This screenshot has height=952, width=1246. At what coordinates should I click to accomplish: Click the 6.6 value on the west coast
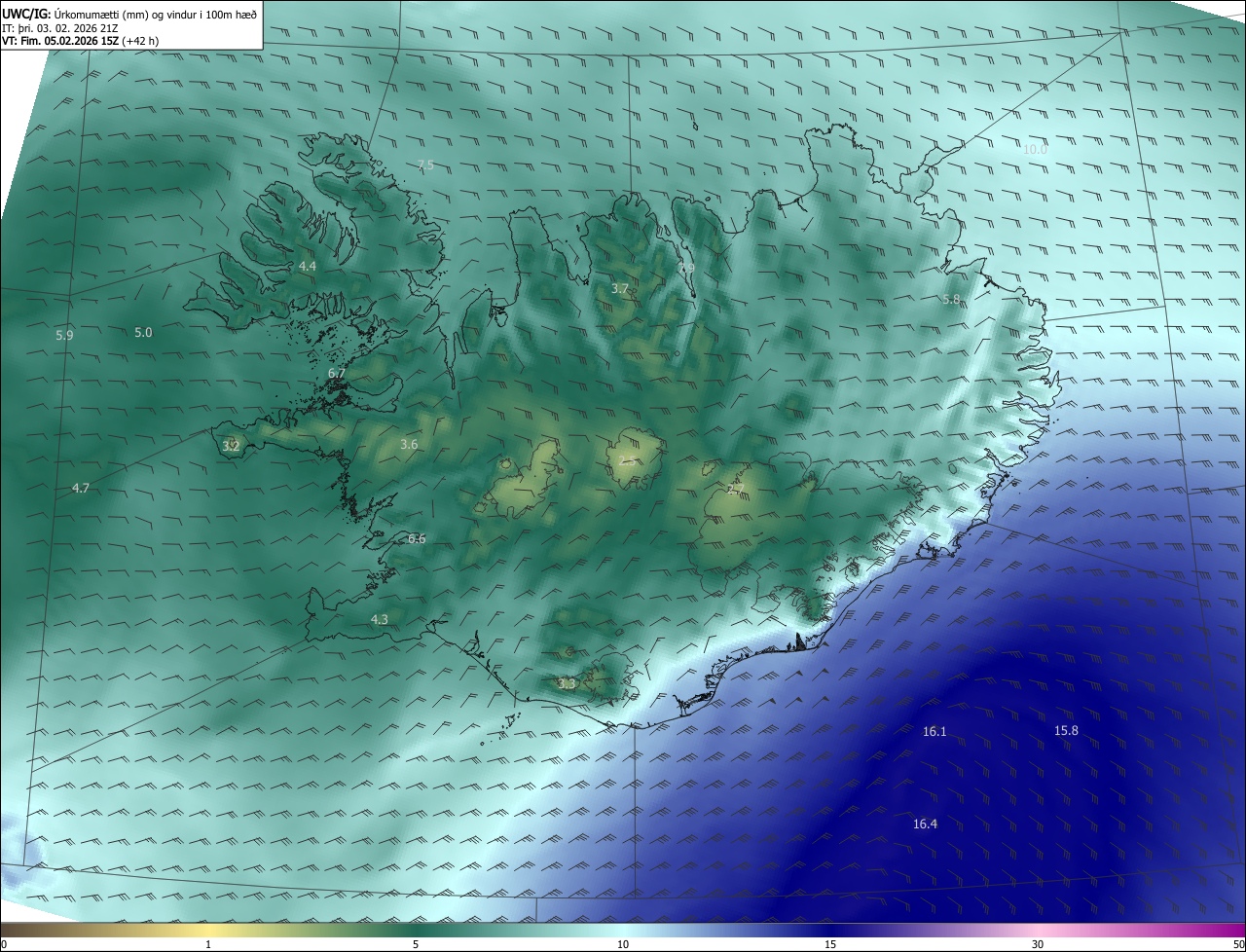point(417,539)
